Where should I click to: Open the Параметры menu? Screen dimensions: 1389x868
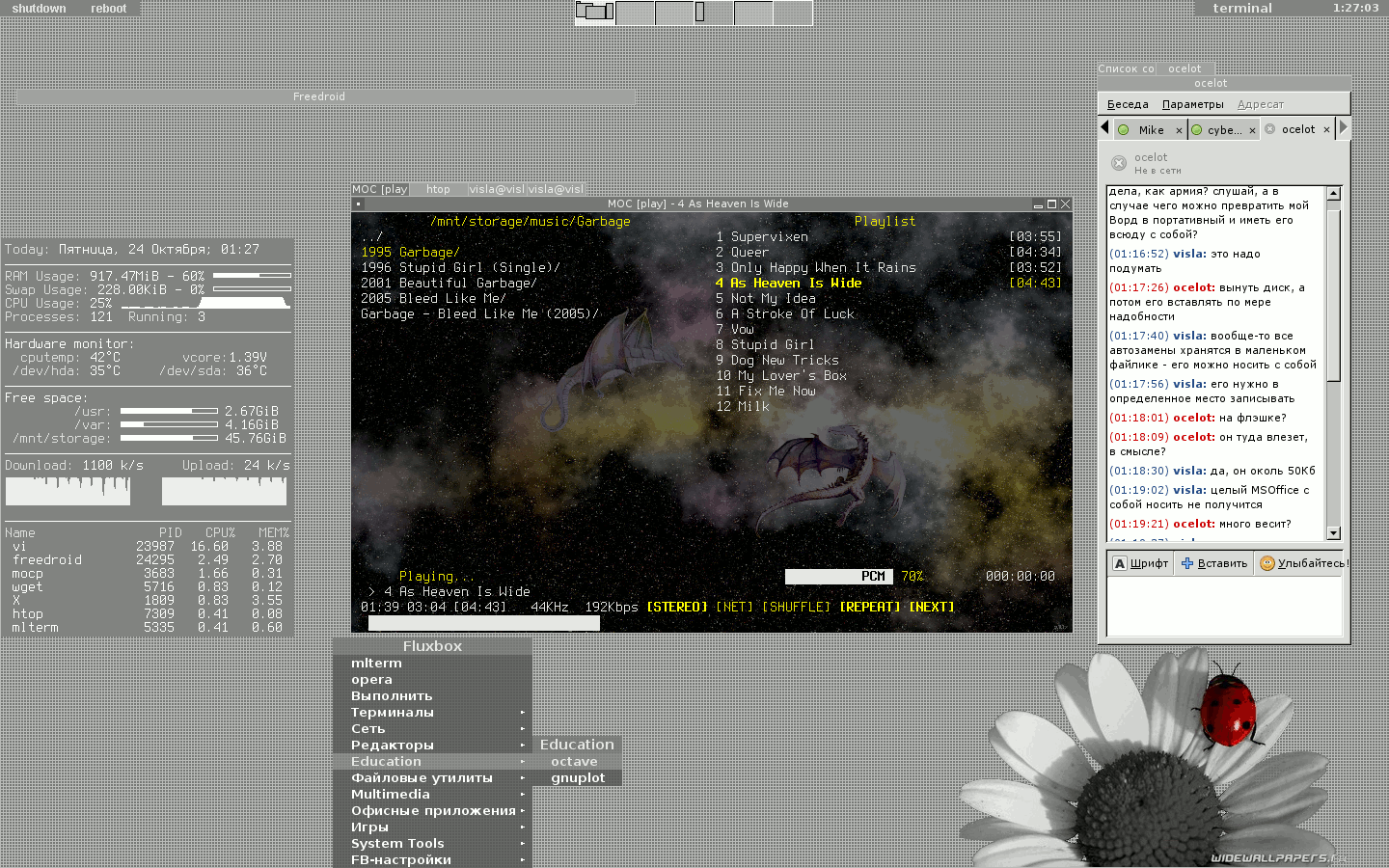(1192, 104)
